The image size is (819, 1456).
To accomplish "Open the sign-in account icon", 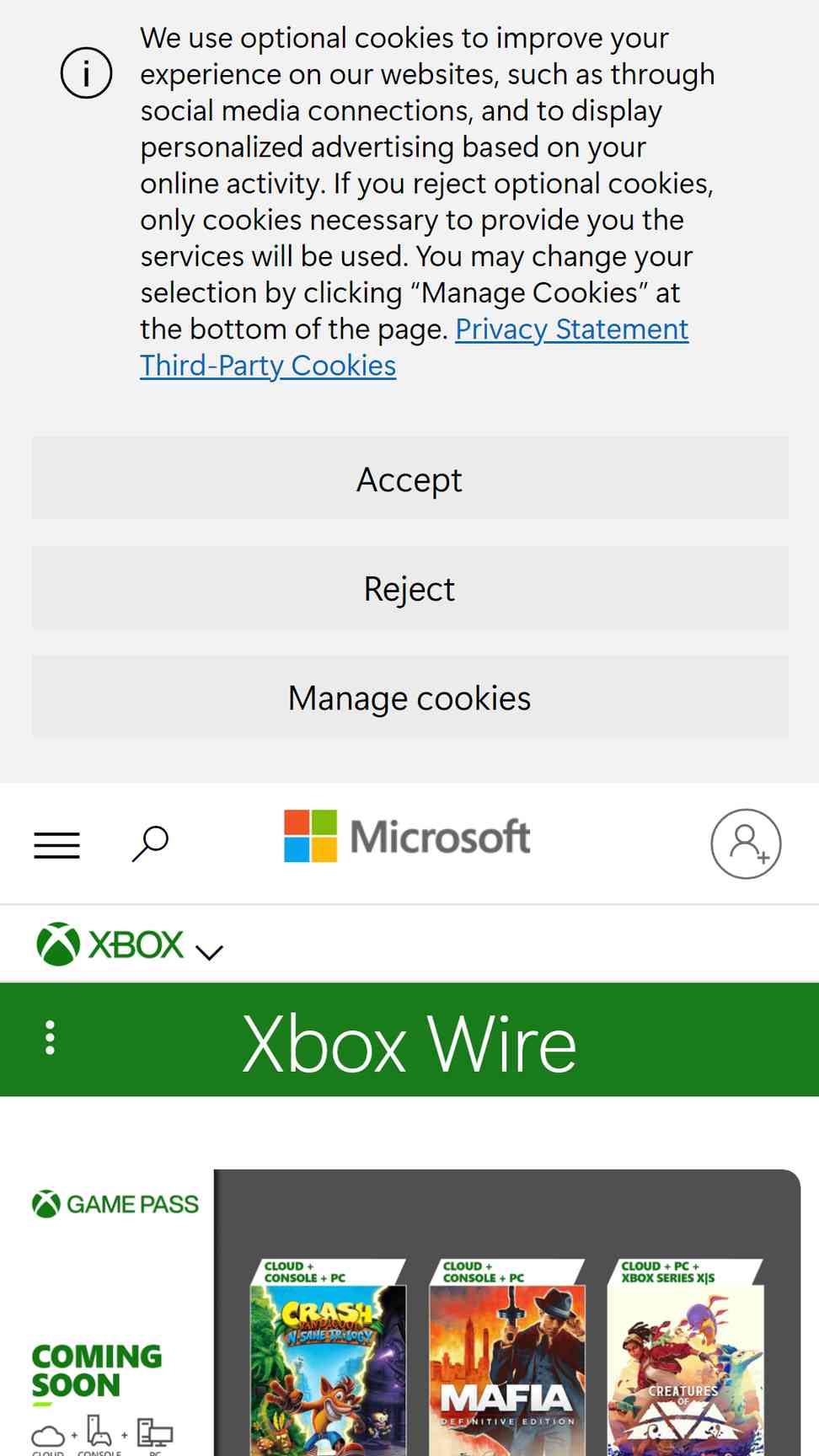I will tap(746, 843).
